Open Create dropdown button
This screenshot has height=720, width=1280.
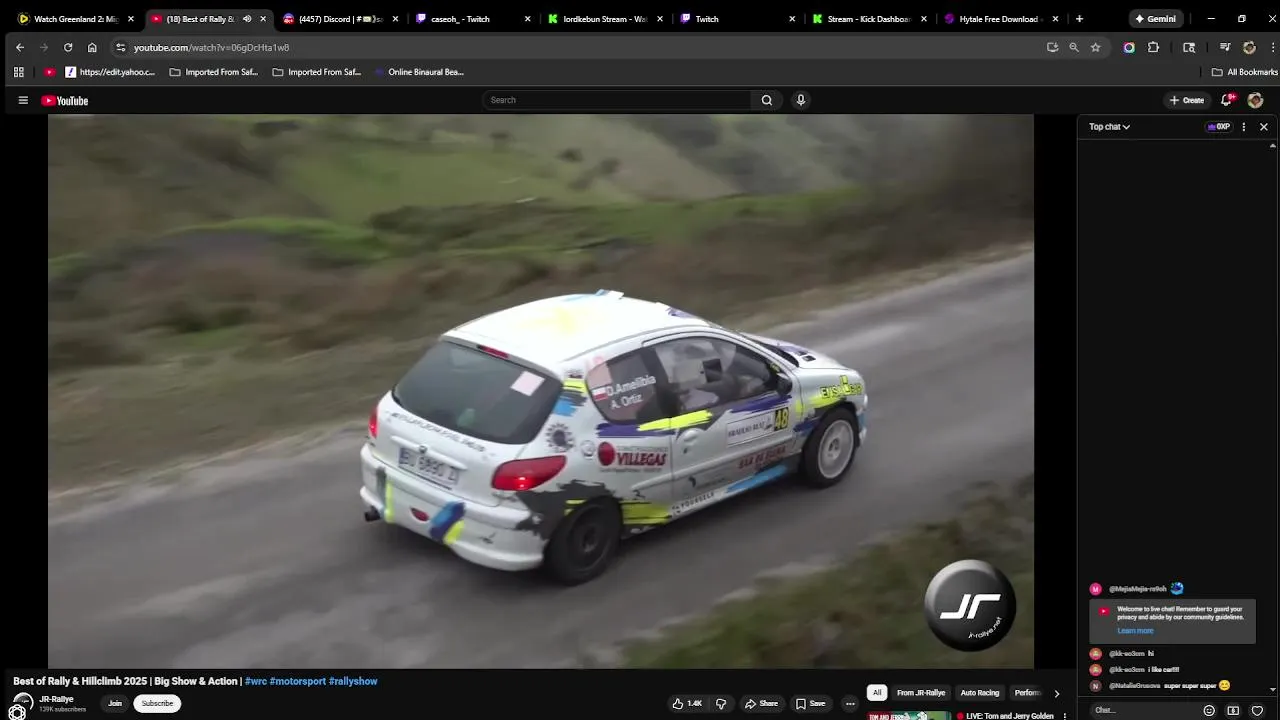pos(1187,100)
